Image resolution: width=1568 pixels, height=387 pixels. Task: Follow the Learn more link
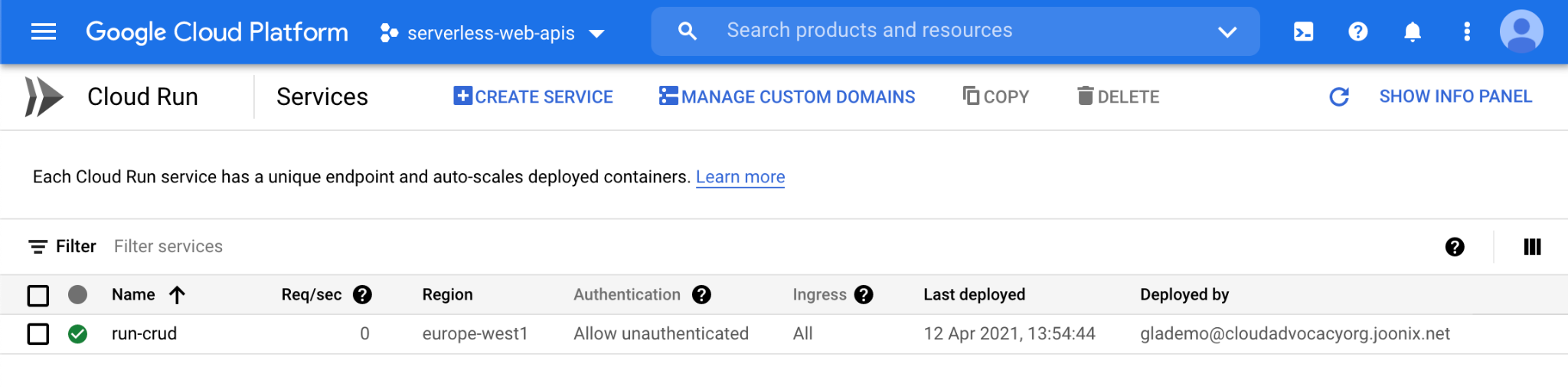tap(740, 177)
